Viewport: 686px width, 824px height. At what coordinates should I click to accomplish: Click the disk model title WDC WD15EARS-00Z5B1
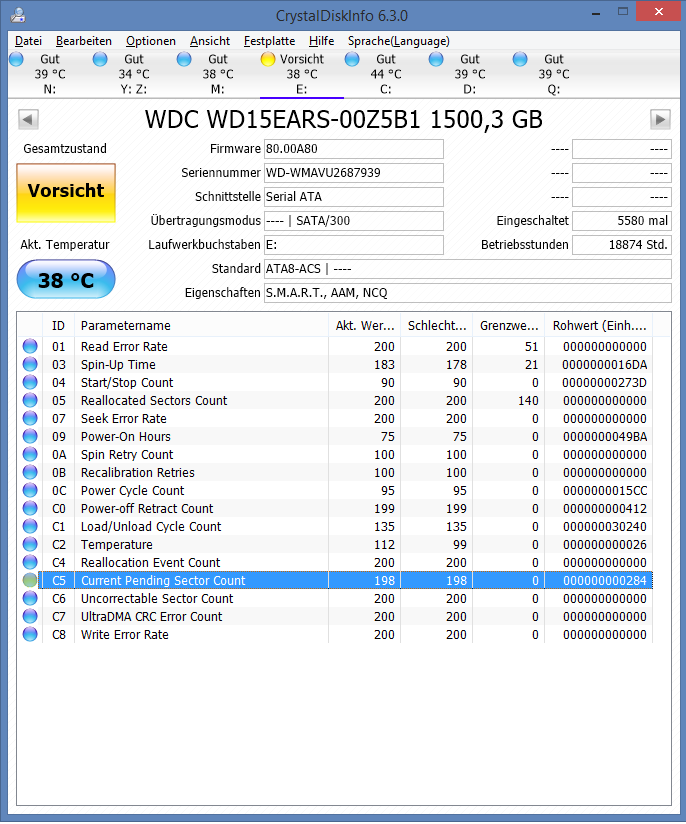283,119
